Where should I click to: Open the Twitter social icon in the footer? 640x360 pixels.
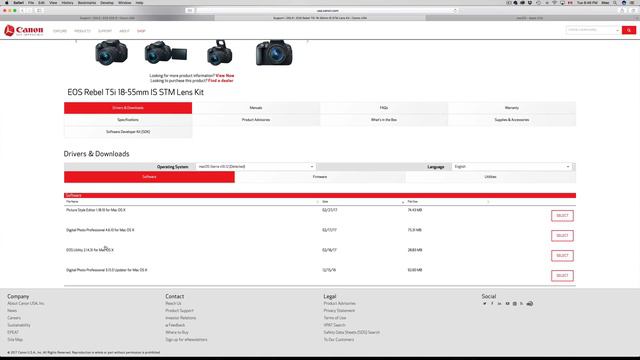pyautogui.click(x=484, y=304)
